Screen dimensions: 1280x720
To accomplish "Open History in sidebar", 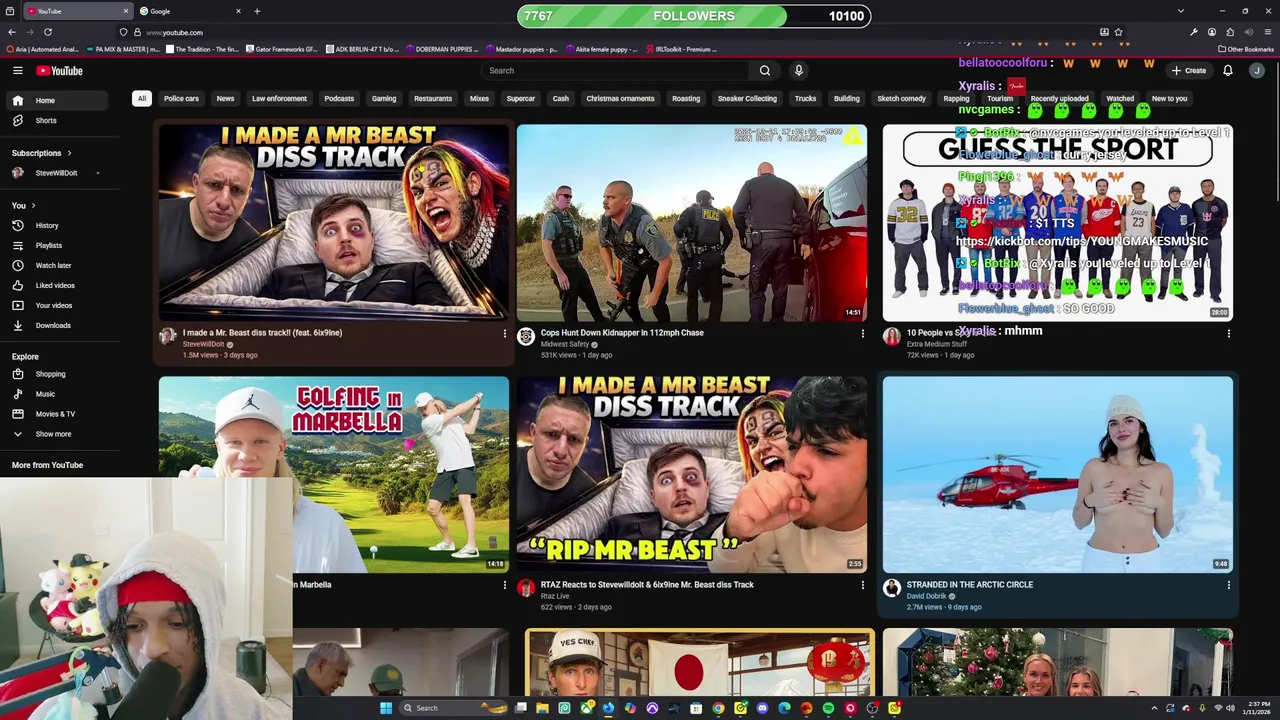I will point(58,225).
